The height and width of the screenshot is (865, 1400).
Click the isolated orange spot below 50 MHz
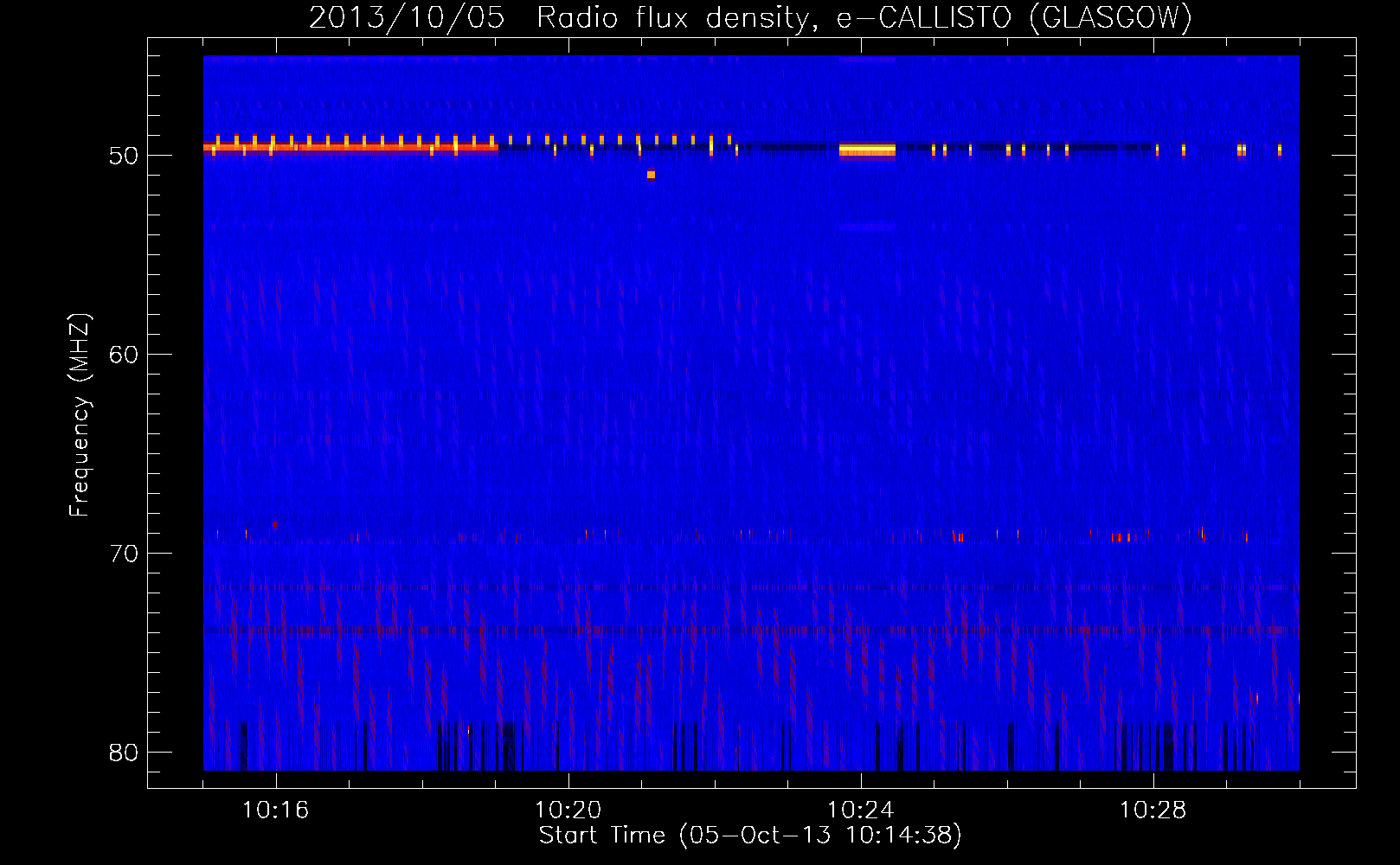[651, 175]
